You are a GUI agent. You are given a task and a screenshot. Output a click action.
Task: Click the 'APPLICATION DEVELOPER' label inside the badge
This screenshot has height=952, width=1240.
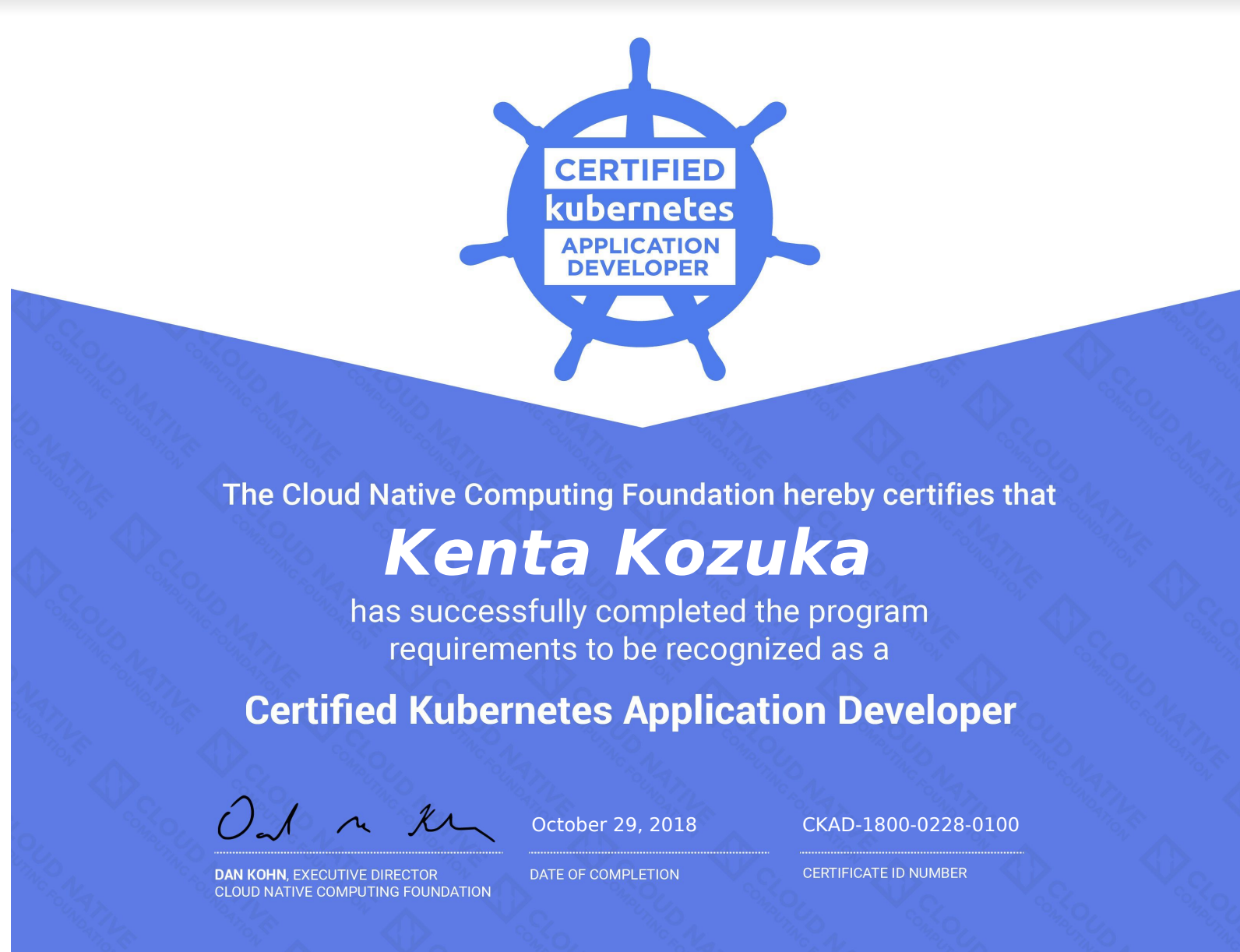pos(639,256)
